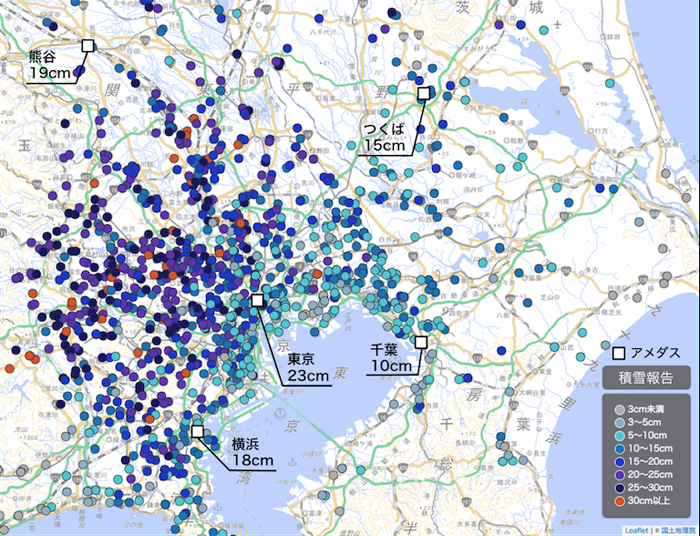Click the Yokohama AMeDAS square marker
The width and height of the screenshot is (700, 536).
tap(197, 432)
